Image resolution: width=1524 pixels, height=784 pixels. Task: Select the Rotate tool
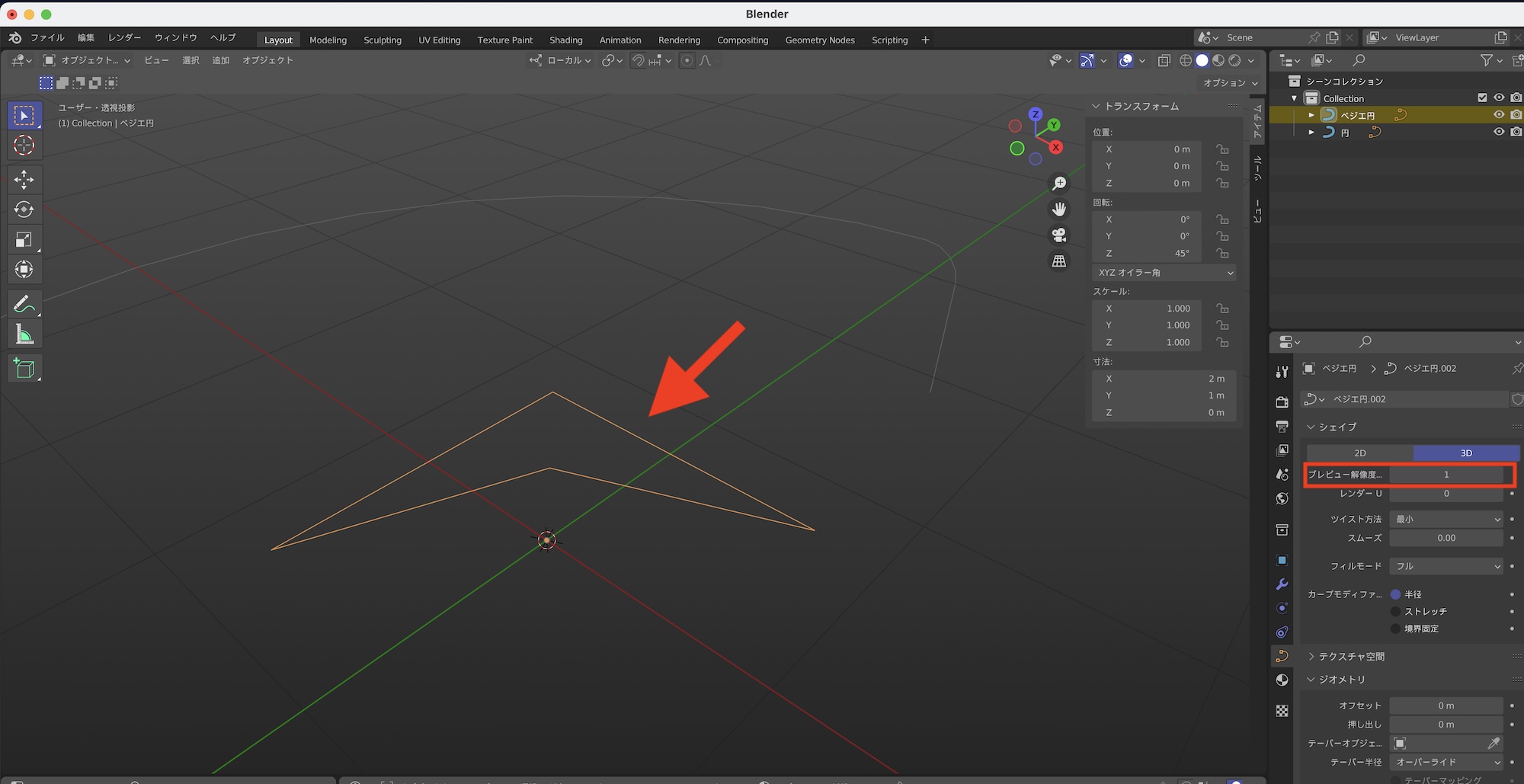click(x=24, y=210)
